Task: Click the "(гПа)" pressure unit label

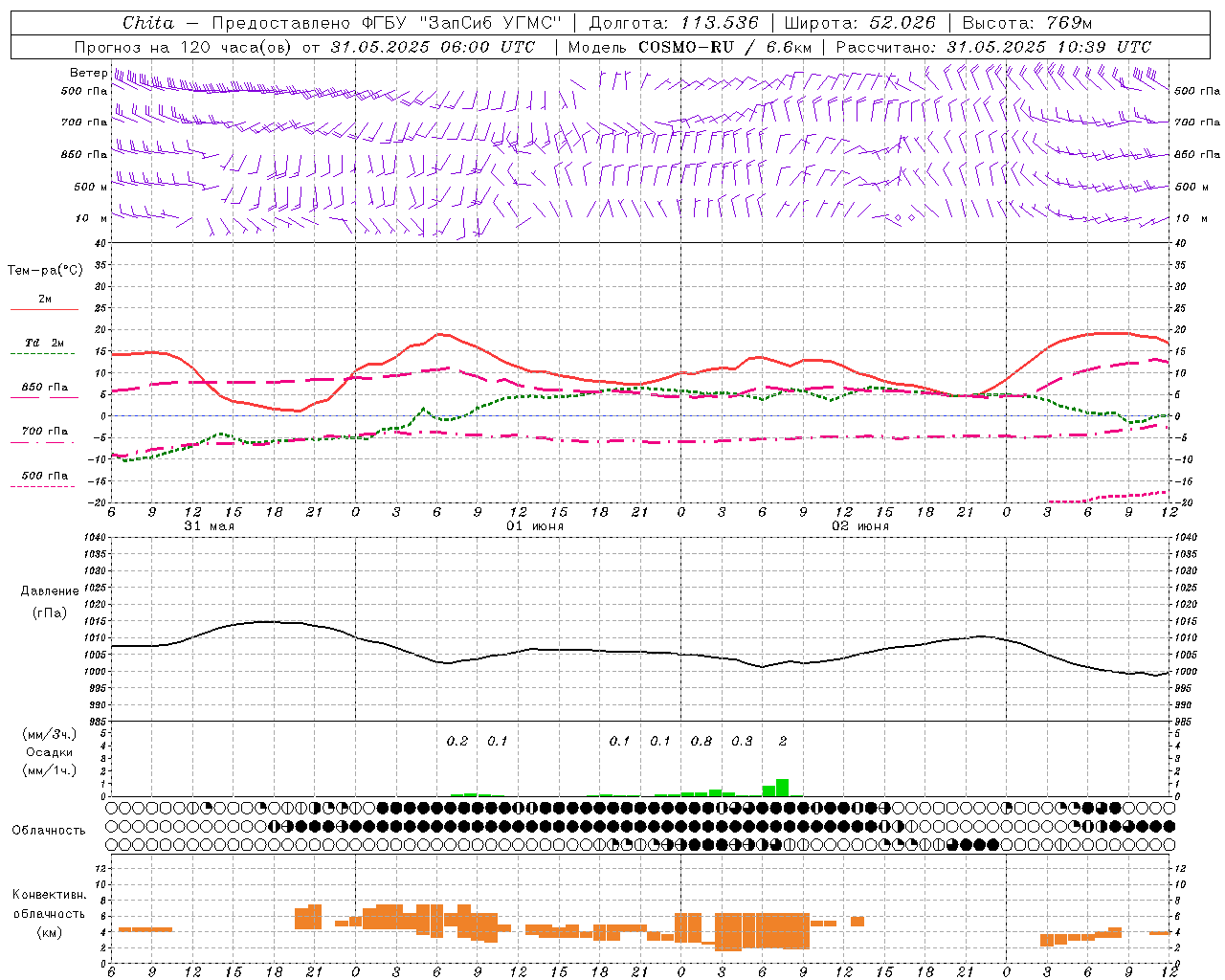Action: 48,613
